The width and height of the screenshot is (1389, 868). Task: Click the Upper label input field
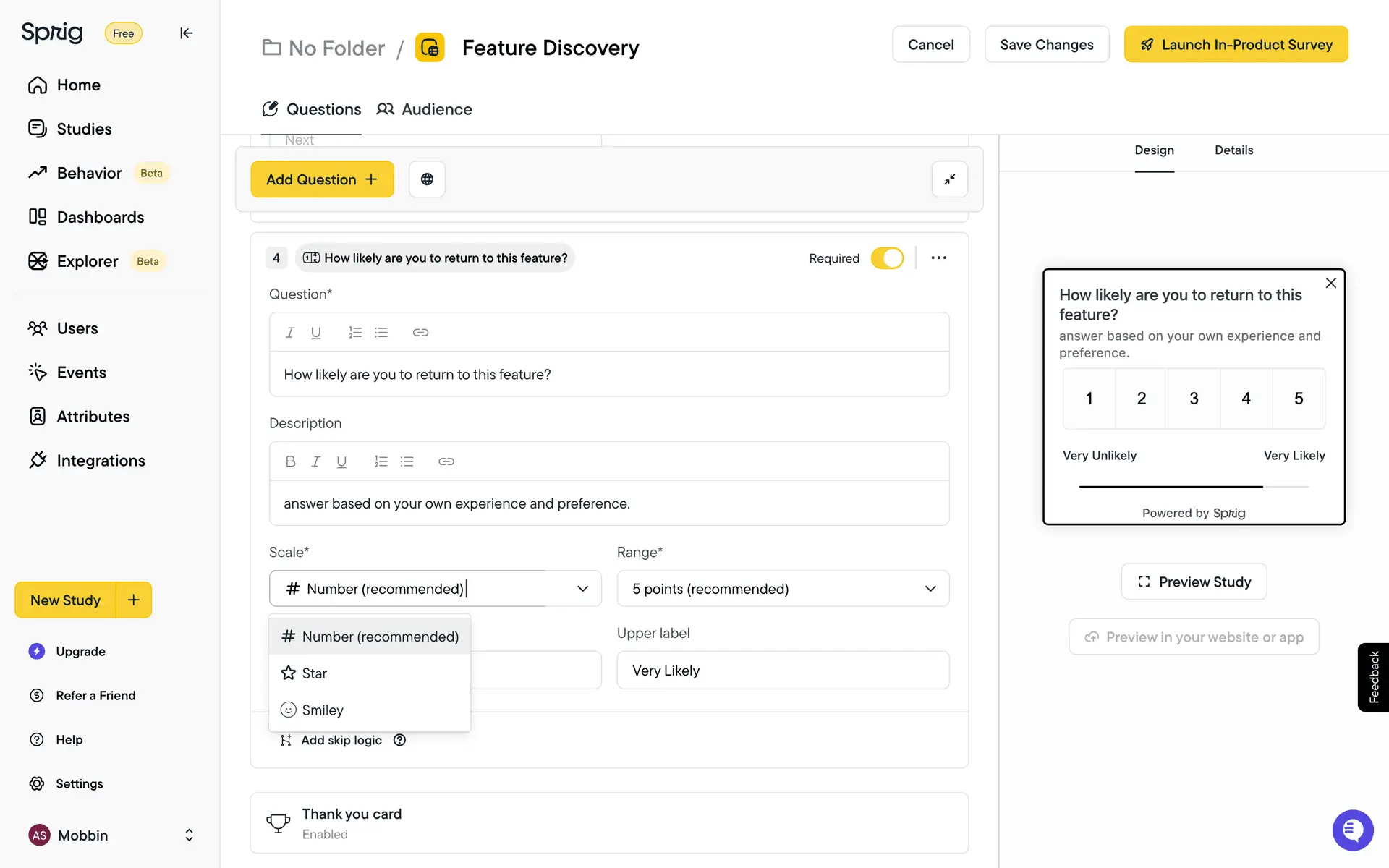point(782,671)
